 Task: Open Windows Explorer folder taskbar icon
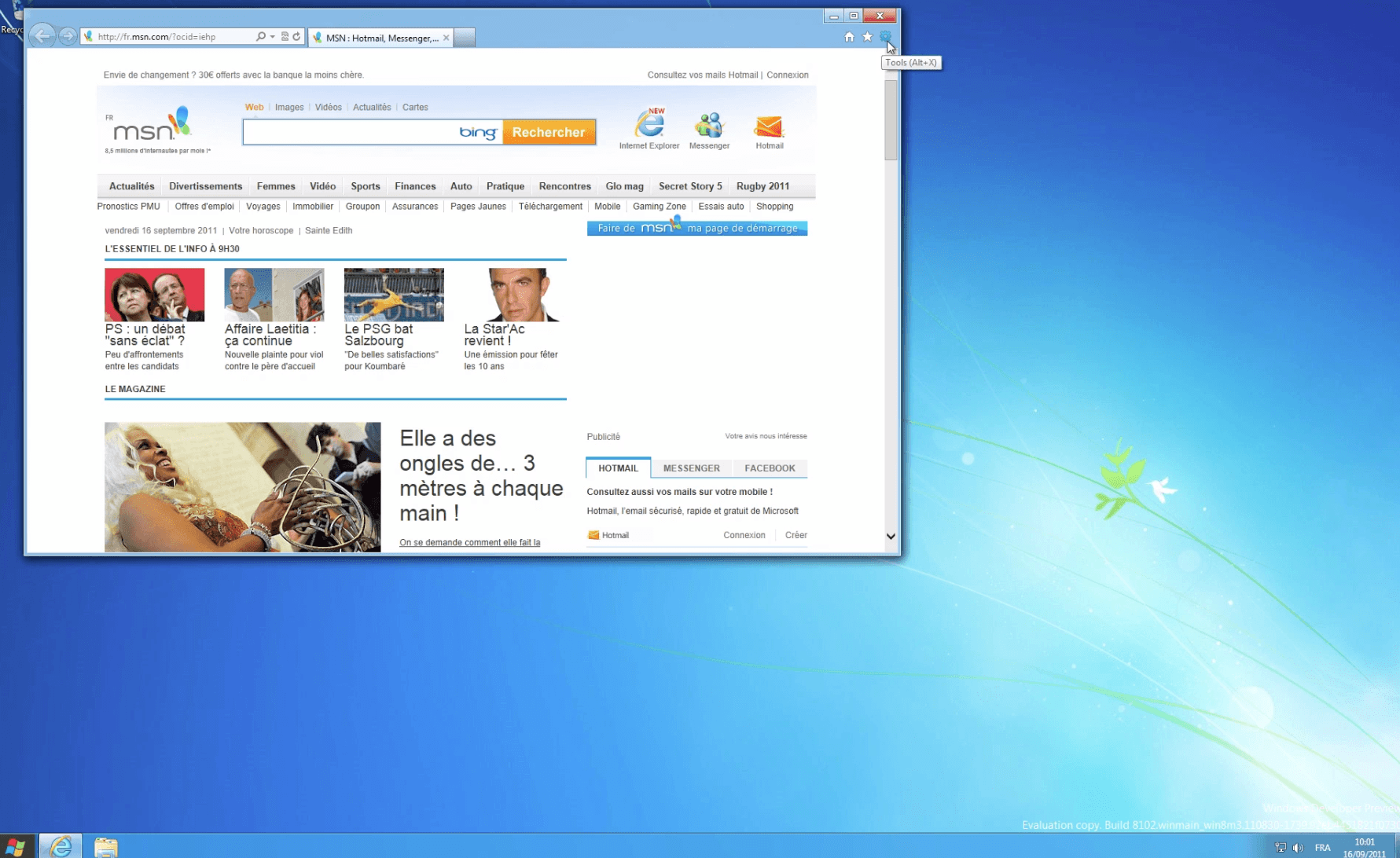click(x=105, y=847)
